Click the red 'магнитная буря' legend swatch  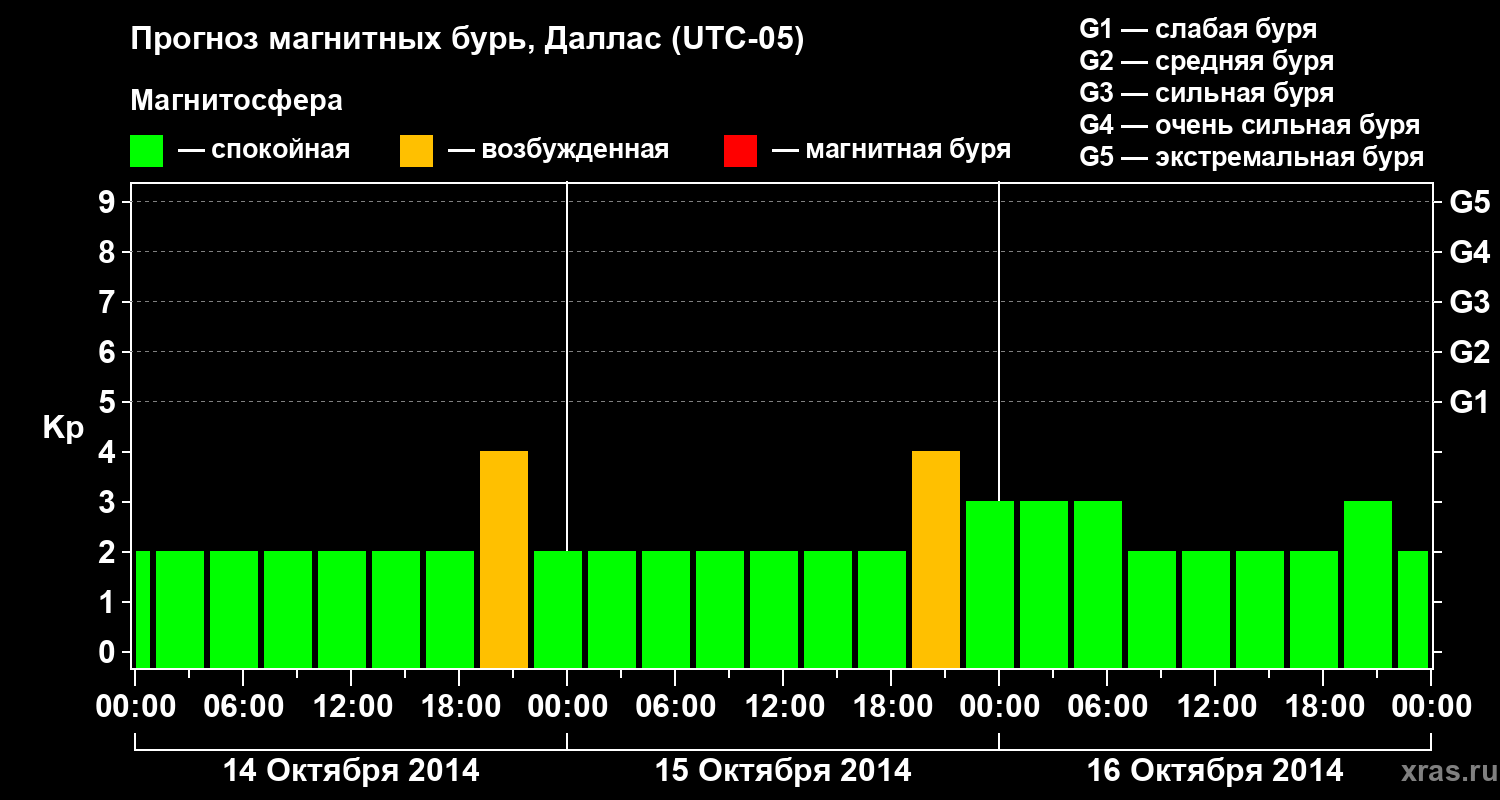(x=741, y=151)
